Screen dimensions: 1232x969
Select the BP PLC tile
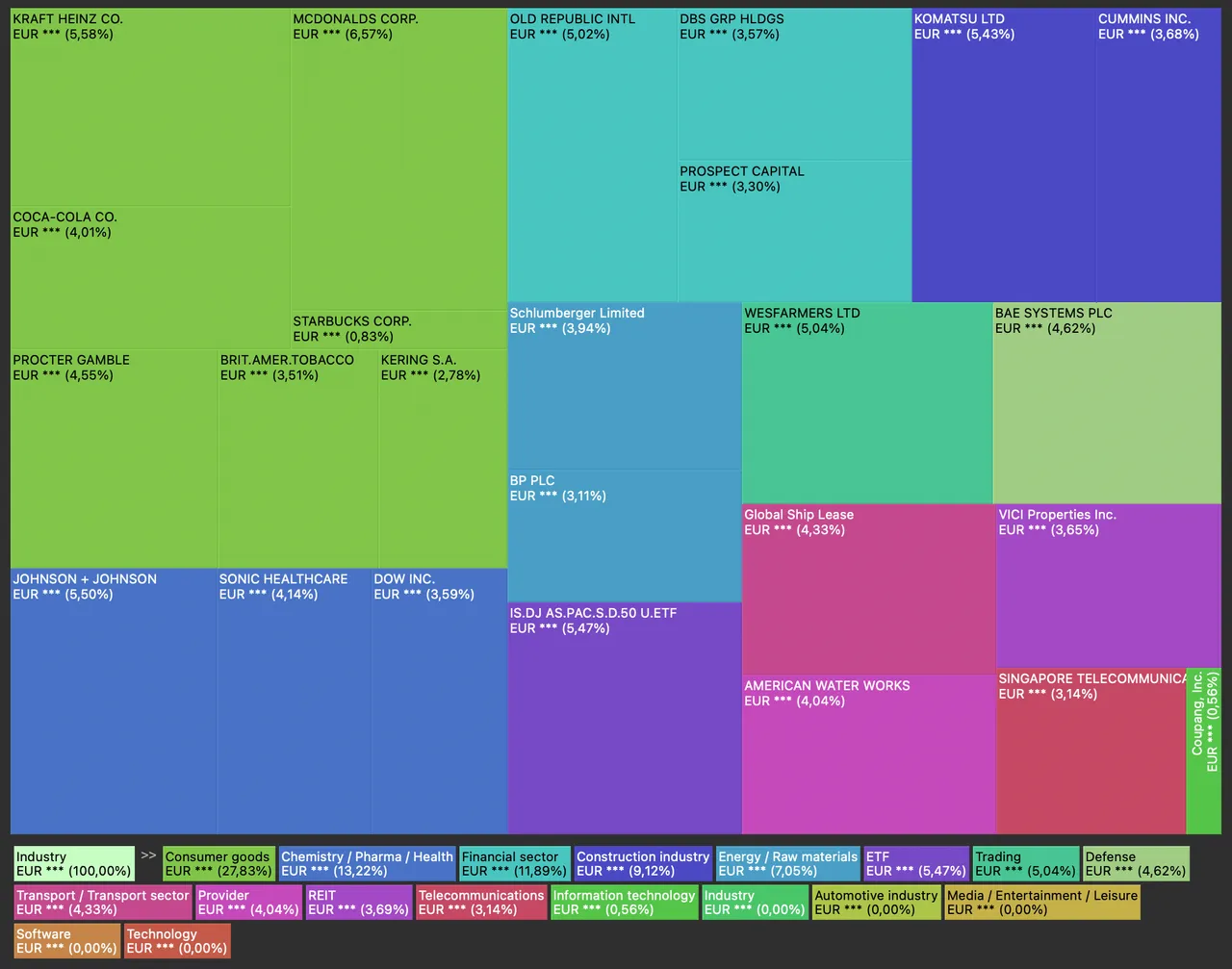pyautogui.click(x=625, y=536)
